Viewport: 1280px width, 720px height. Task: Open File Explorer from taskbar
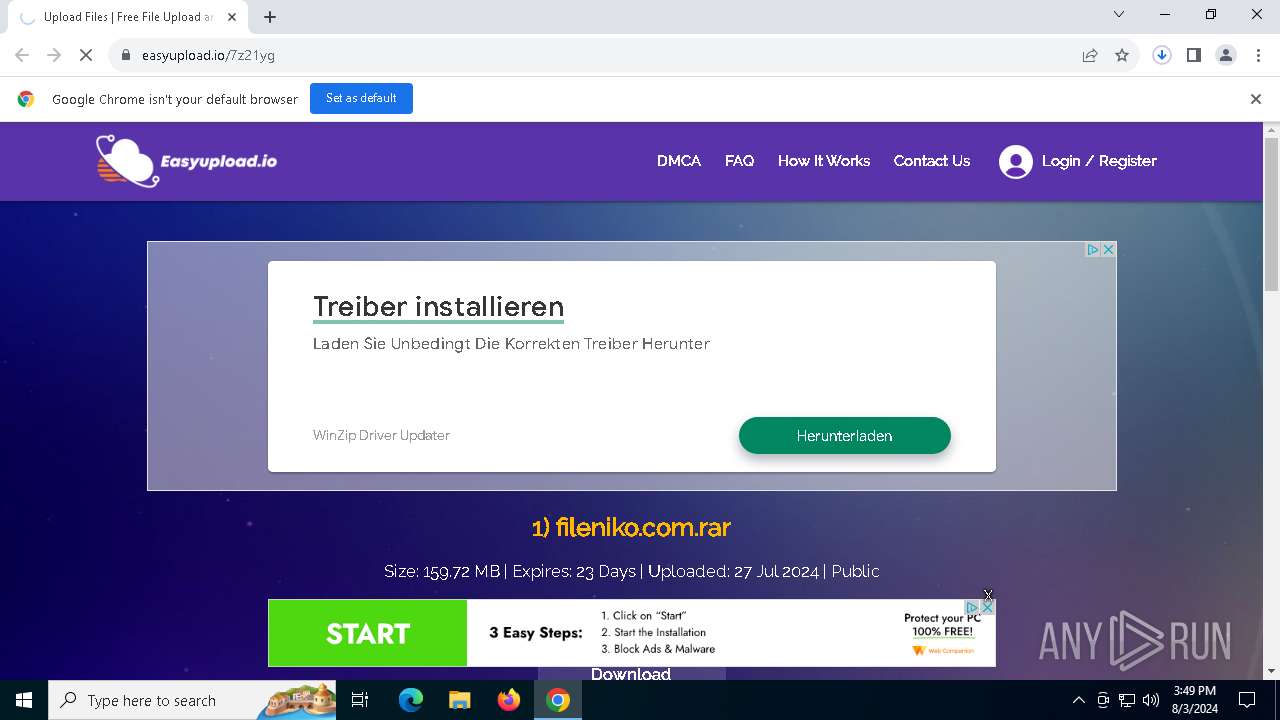[459, 700]
